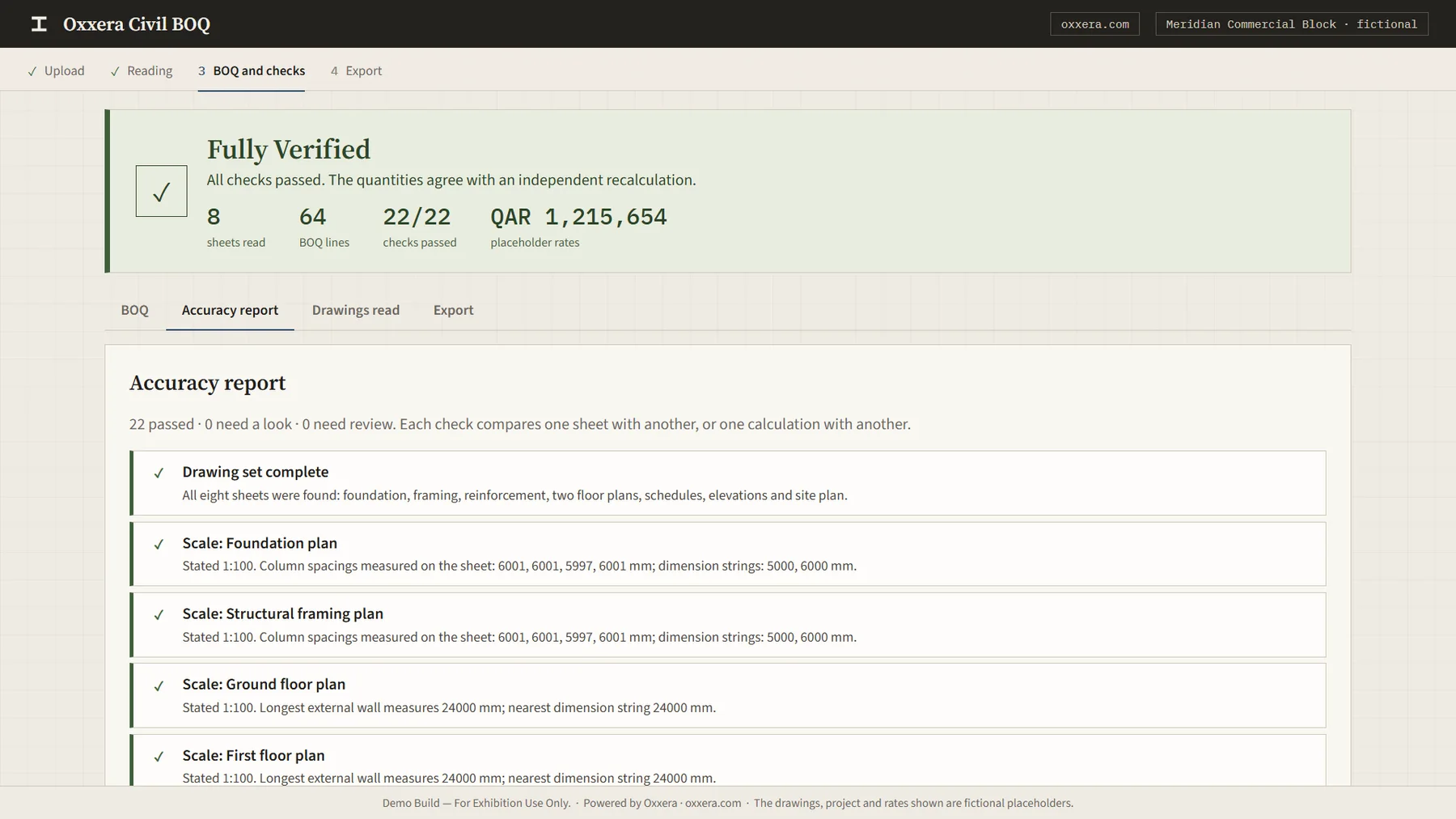Open the Drawings read tab
This screenshot has width=1456, height=819.
(x=356, y=310)
